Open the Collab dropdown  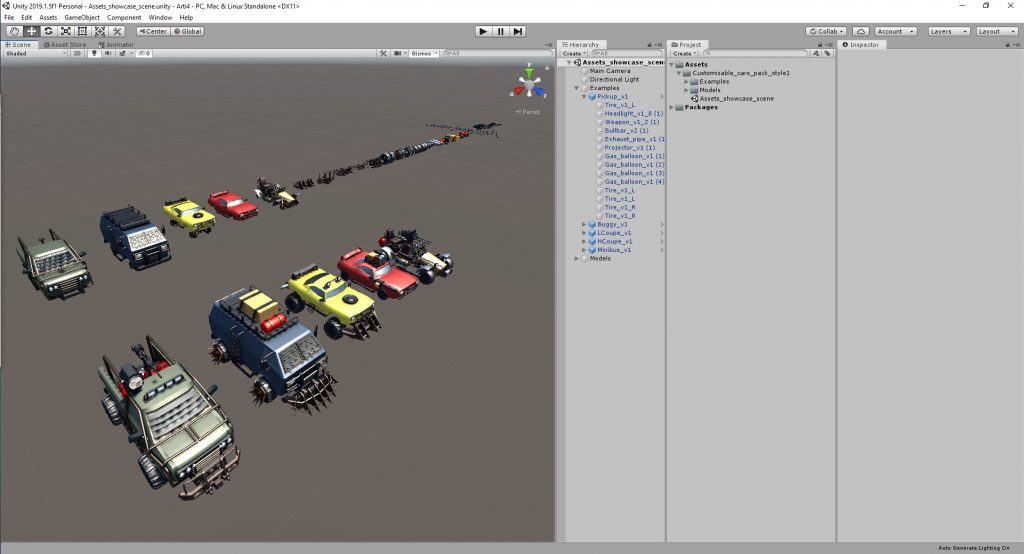[x=826, y=31]
